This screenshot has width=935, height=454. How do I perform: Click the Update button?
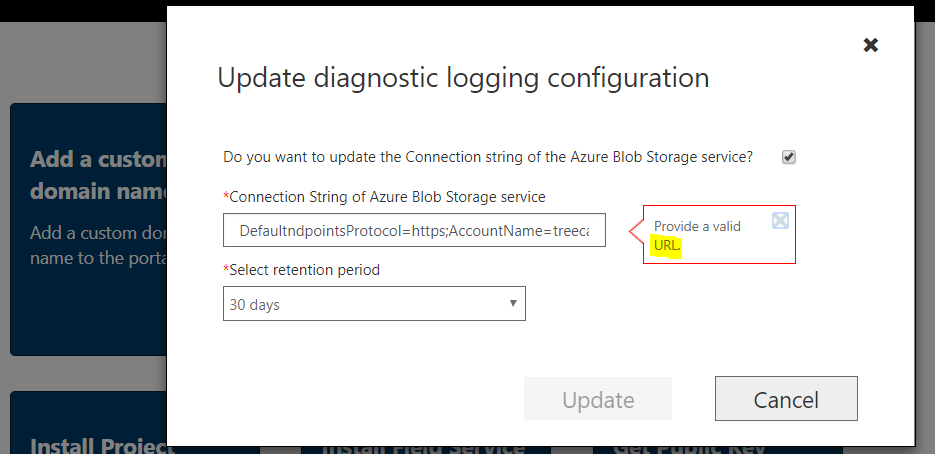click(597, 399)
